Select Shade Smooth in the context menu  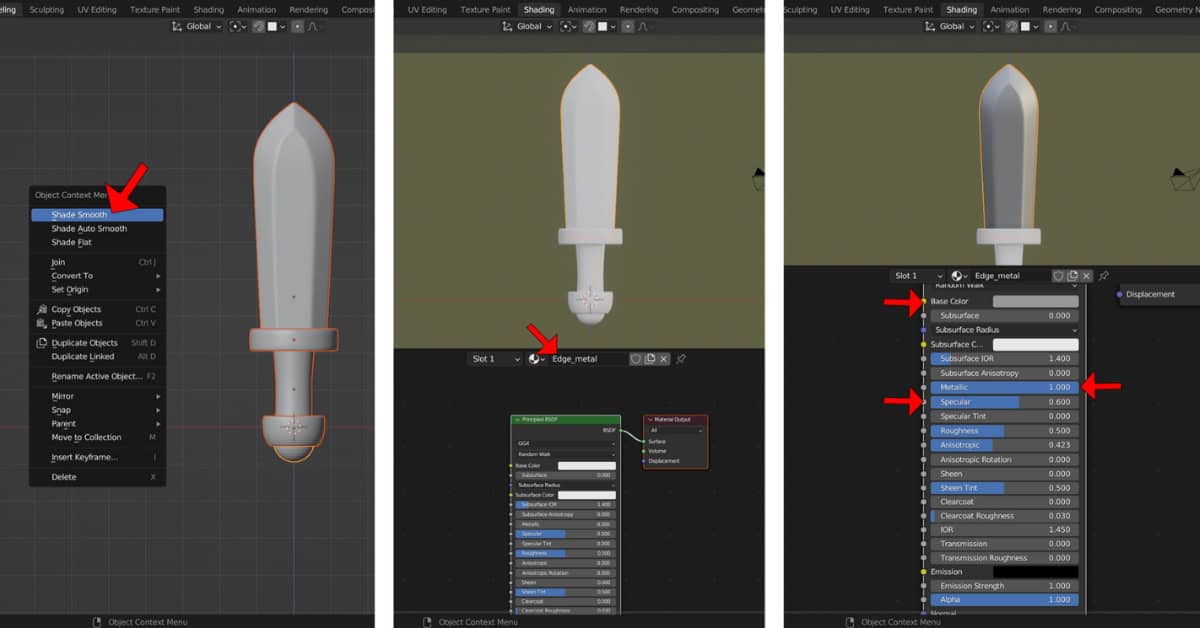tap(96, 214)
